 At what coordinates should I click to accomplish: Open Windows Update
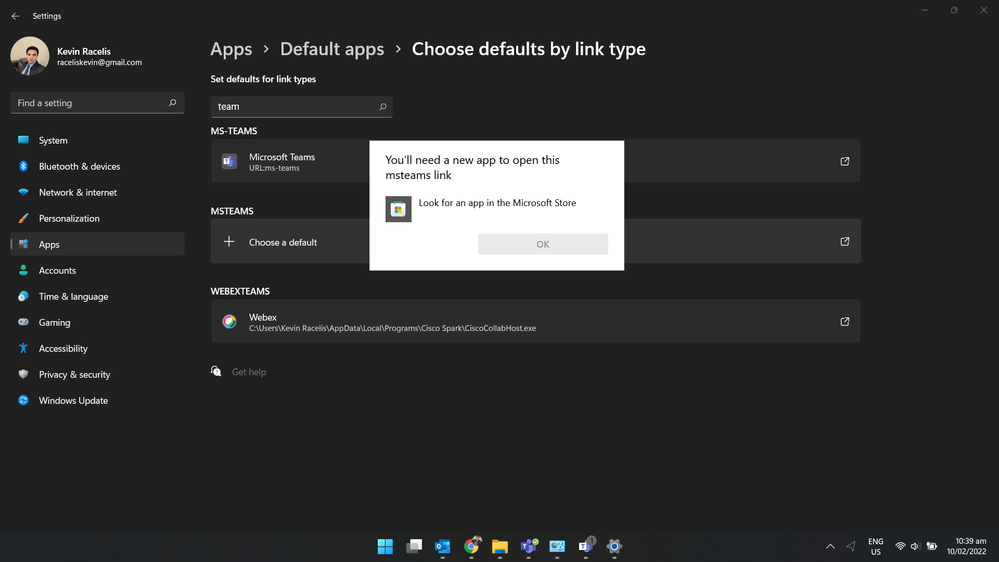97,401
